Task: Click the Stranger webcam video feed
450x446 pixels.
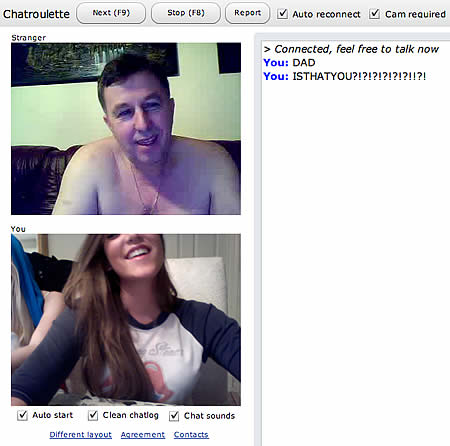Action: (126, 128)
